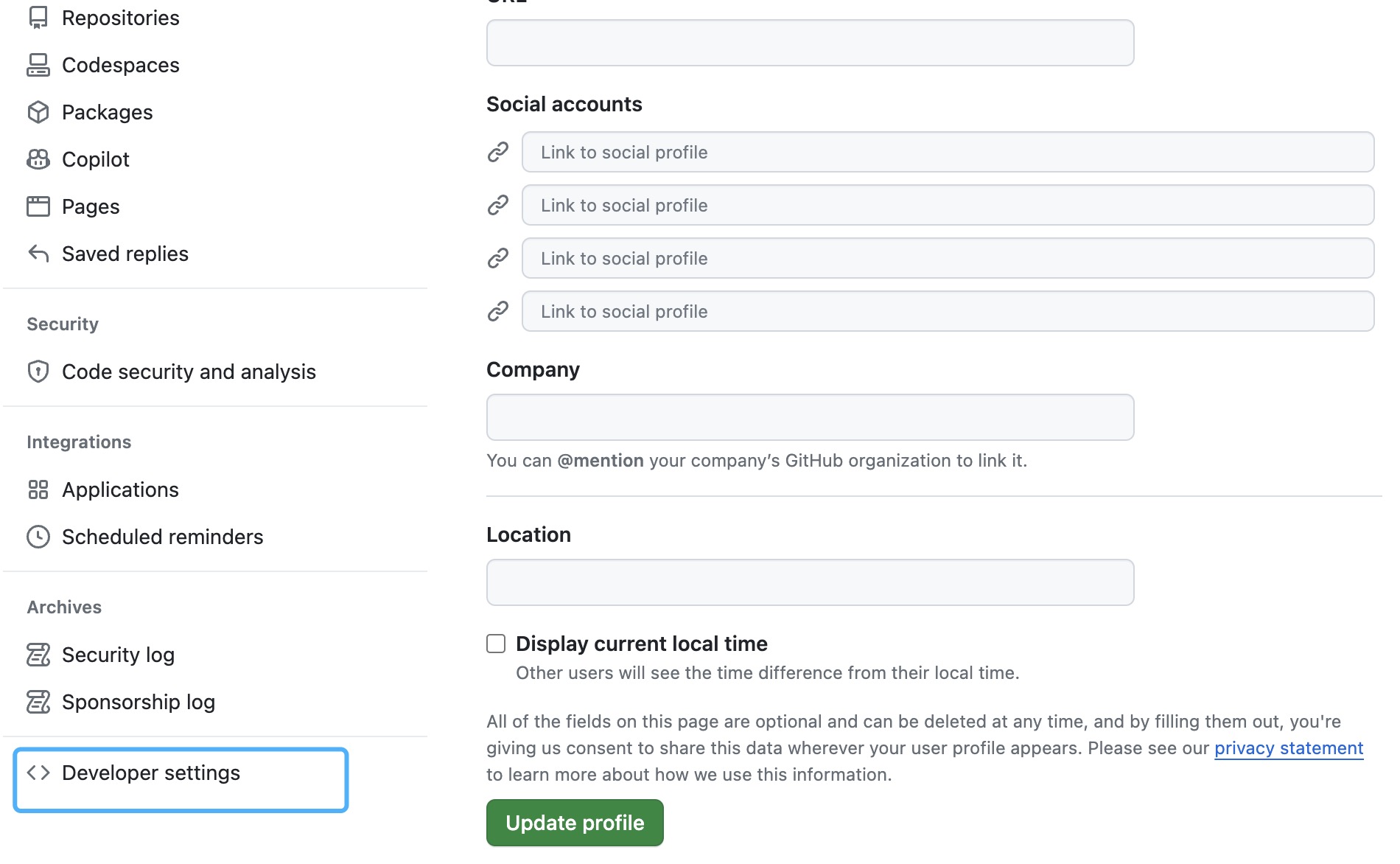Screen dimensions: 1400x864
Task: Click the Scheduled reminders clock icon
Action: [x=38, y=537]
